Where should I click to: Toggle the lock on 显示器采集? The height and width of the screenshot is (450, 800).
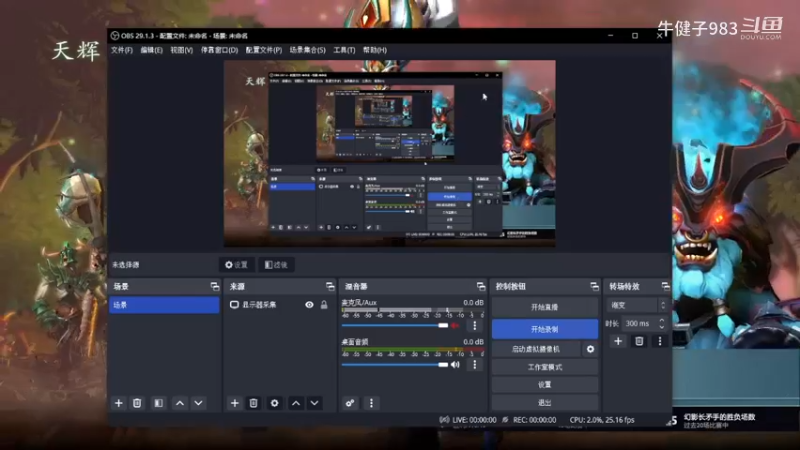pyautogui.click(x=324, y=305)
